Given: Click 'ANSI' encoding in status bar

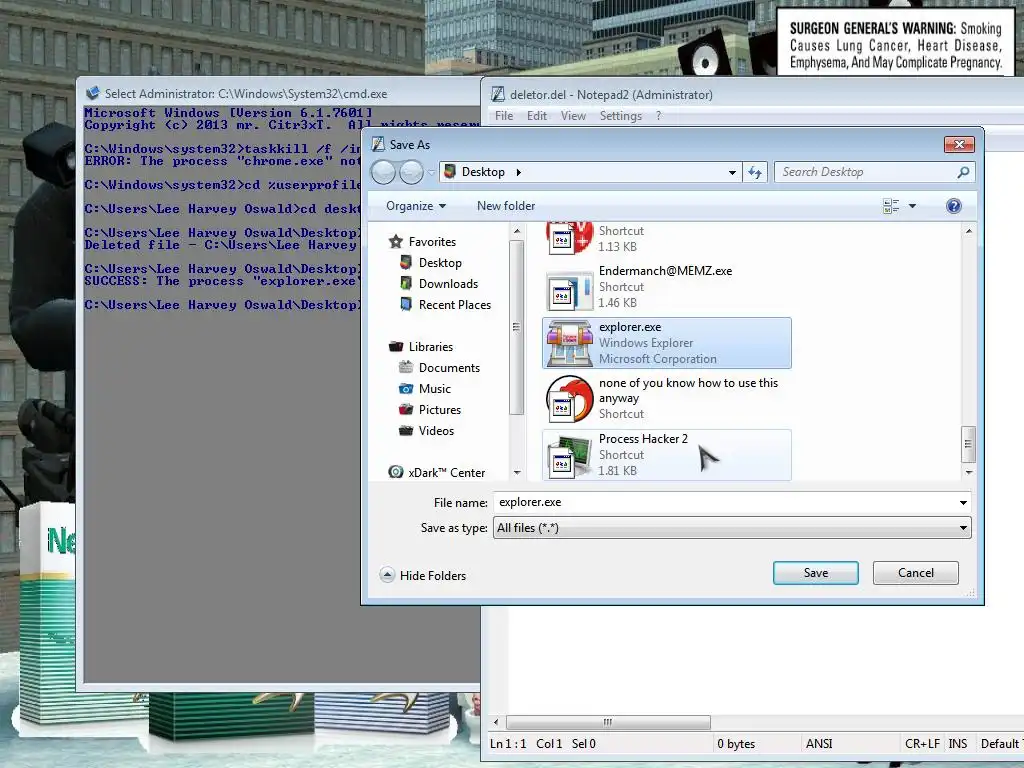Looking at the screenshot, I should (819, 744).
